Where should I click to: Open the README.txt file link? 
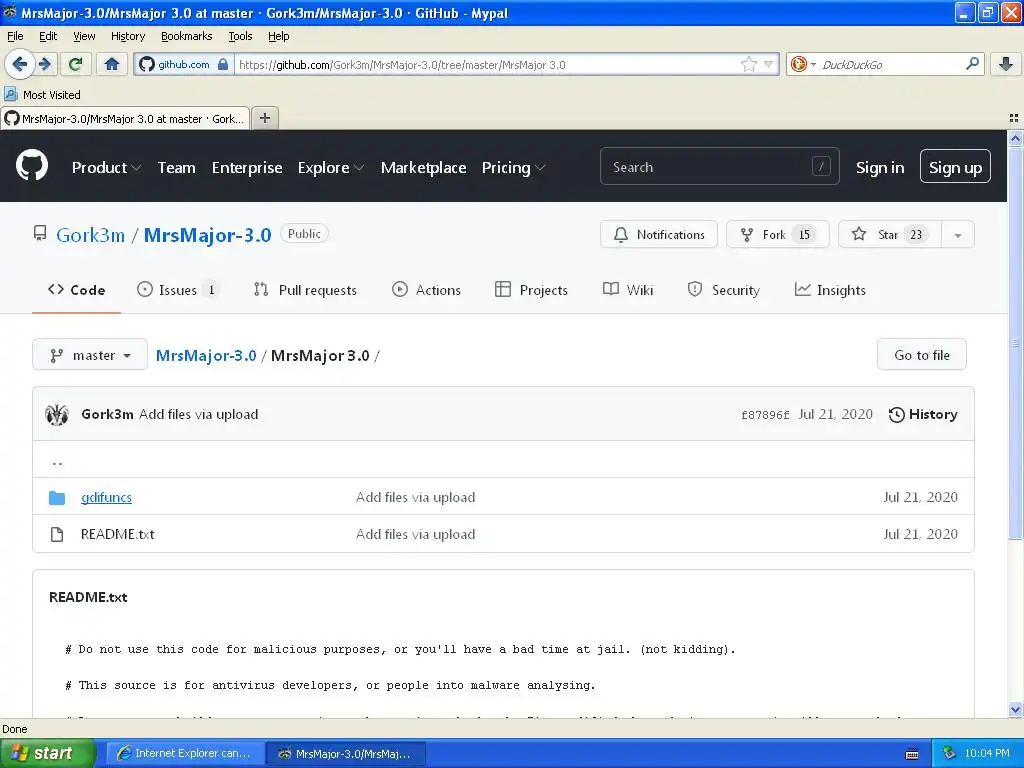coord(118,534)
